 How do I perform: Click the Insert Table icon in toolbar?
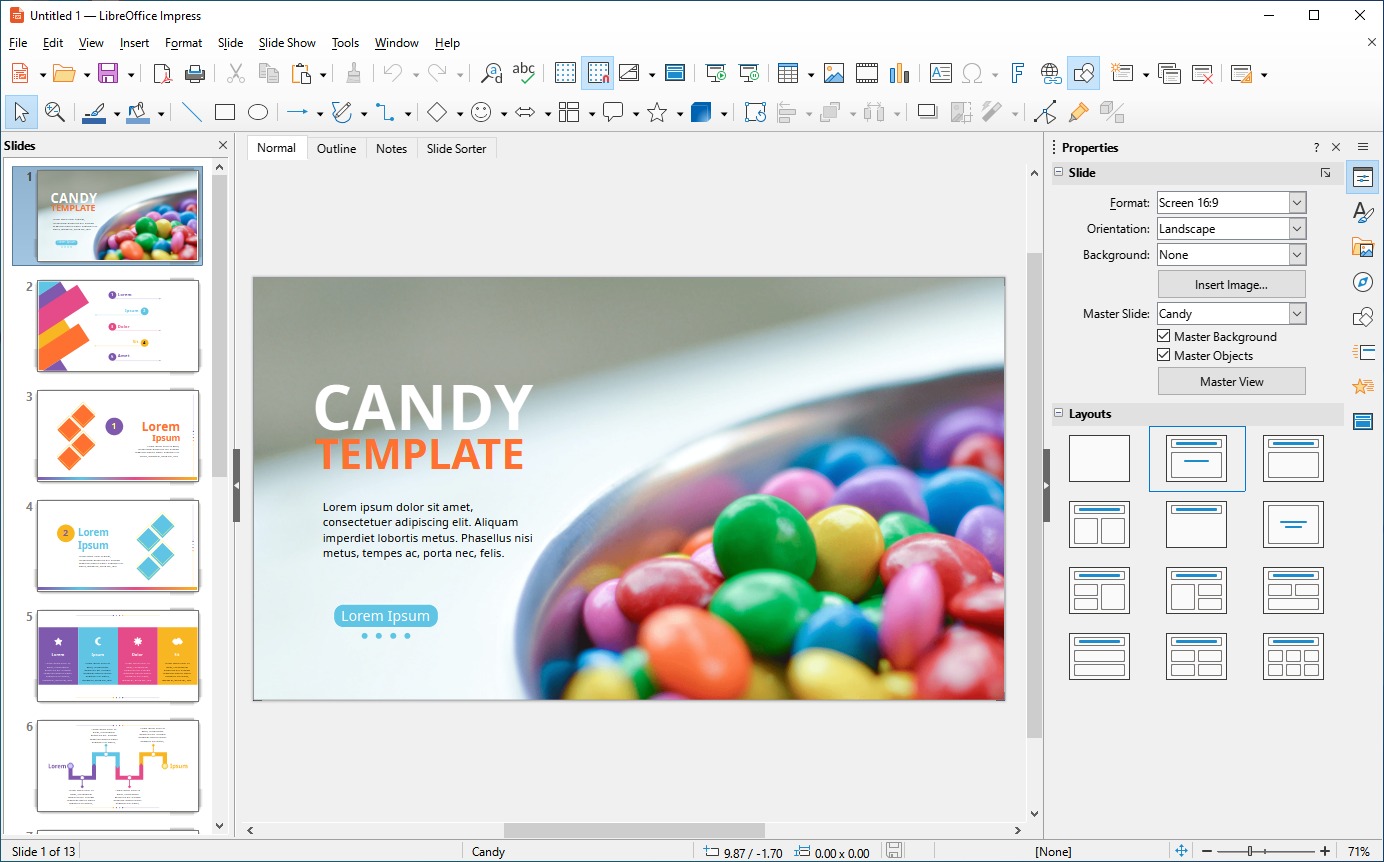point(788,73)
